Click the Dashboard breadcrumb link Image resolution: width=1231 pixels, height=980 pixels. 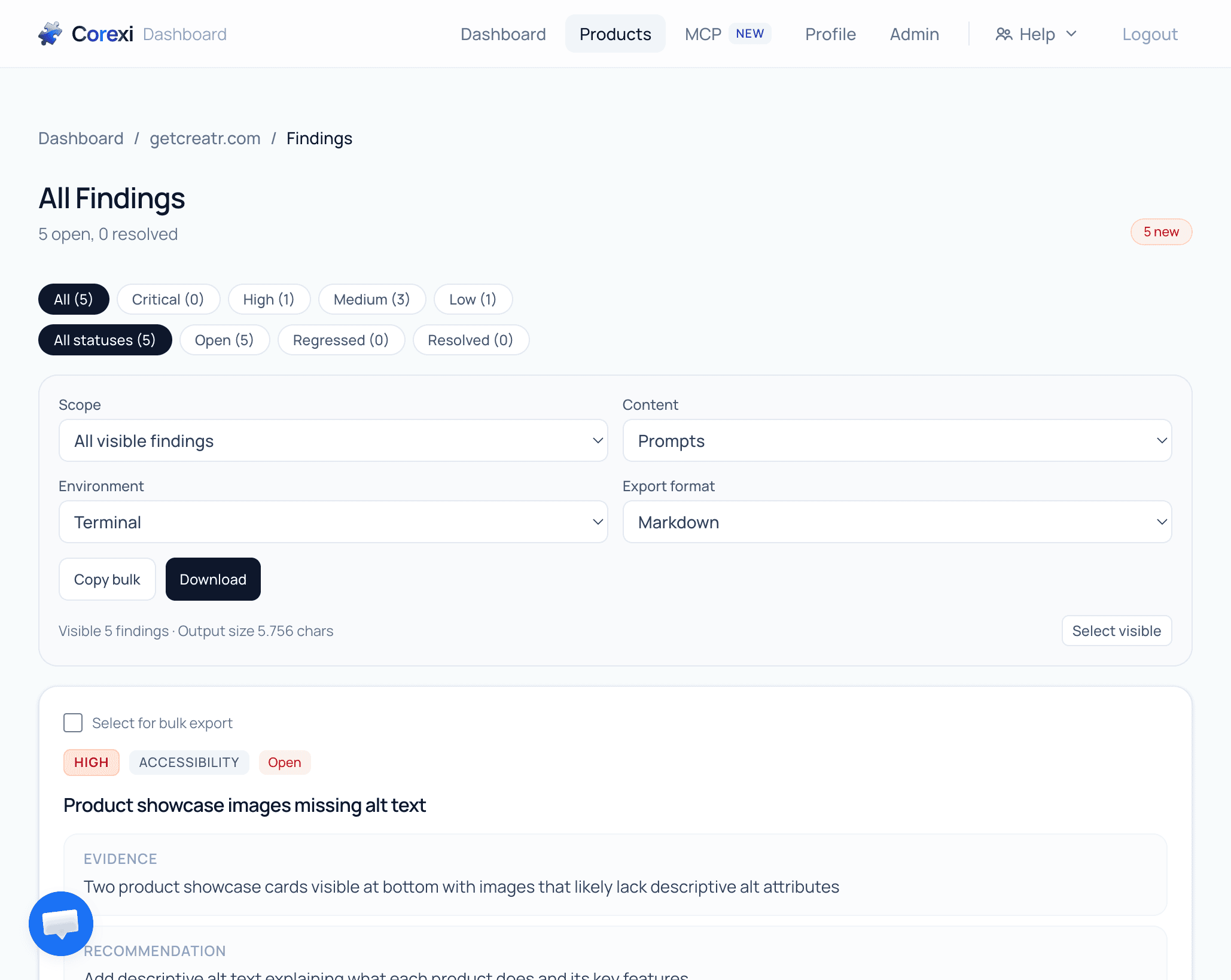click(81, 138)
